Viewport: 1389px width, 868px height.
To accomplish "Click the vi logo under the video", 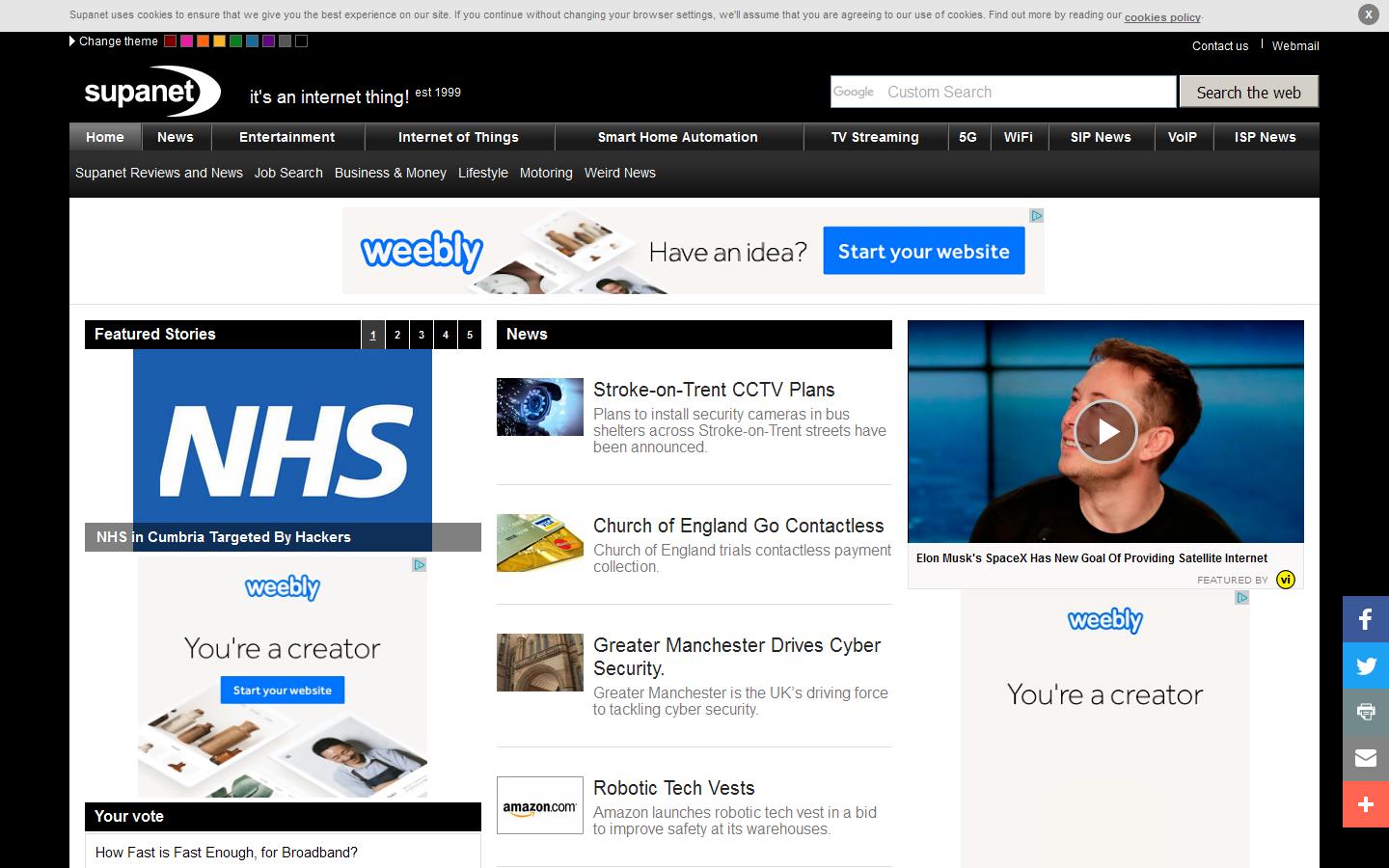I will pyautogui.click(x=1285, y=580).
